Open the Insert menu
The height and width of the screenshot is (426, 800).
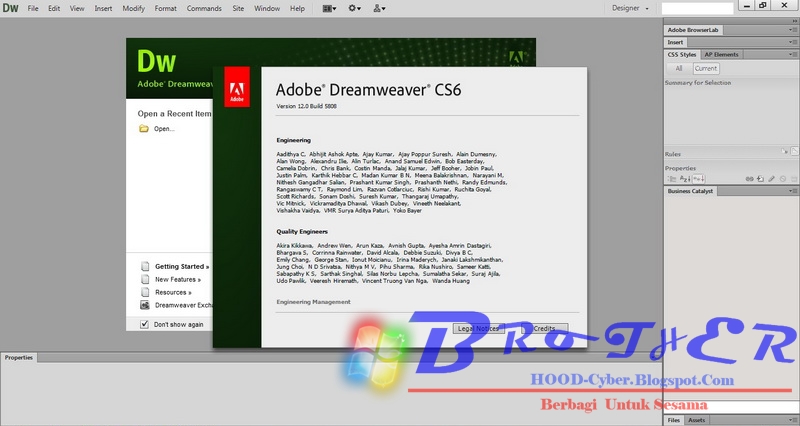click(103, 8)
